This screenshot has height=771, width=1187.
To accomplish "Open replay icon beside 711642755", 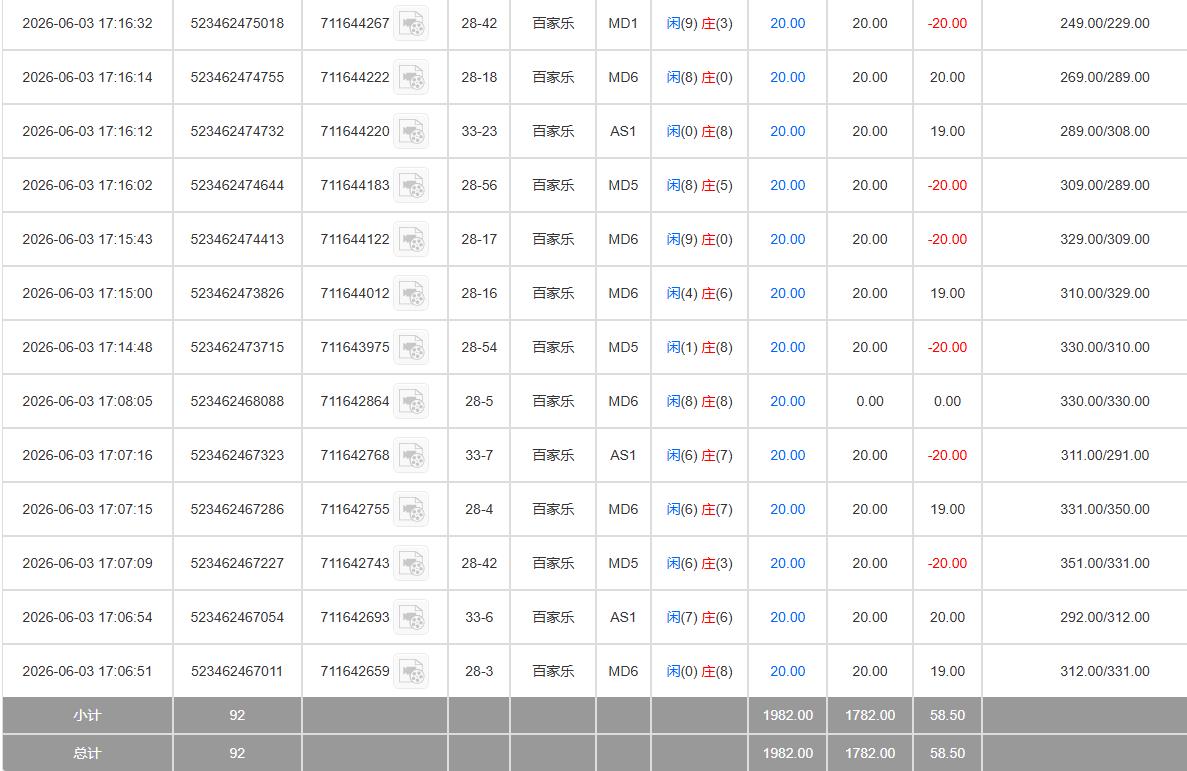I will [412, 509].
